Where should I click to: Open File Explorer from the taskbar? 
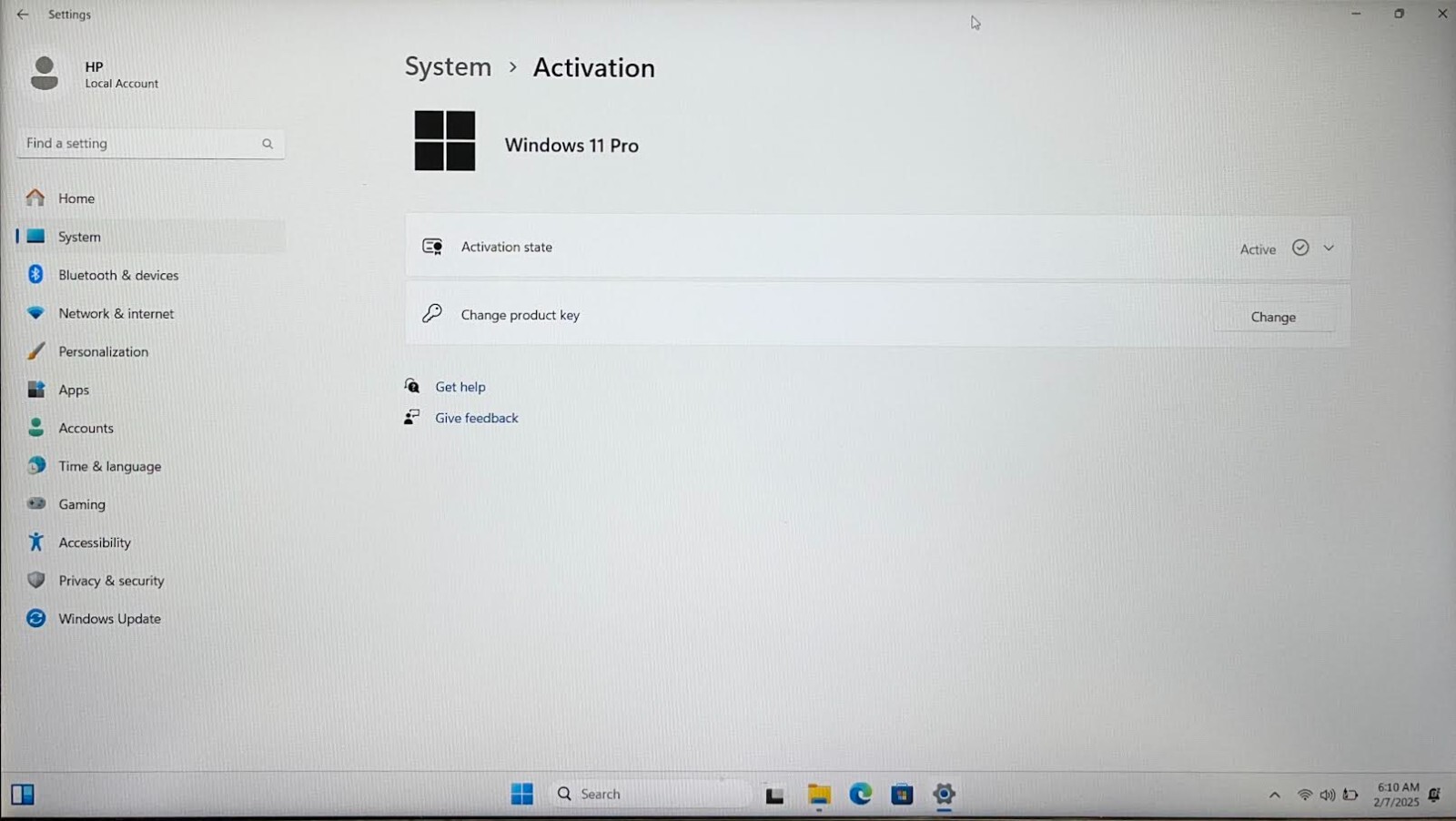819,796
